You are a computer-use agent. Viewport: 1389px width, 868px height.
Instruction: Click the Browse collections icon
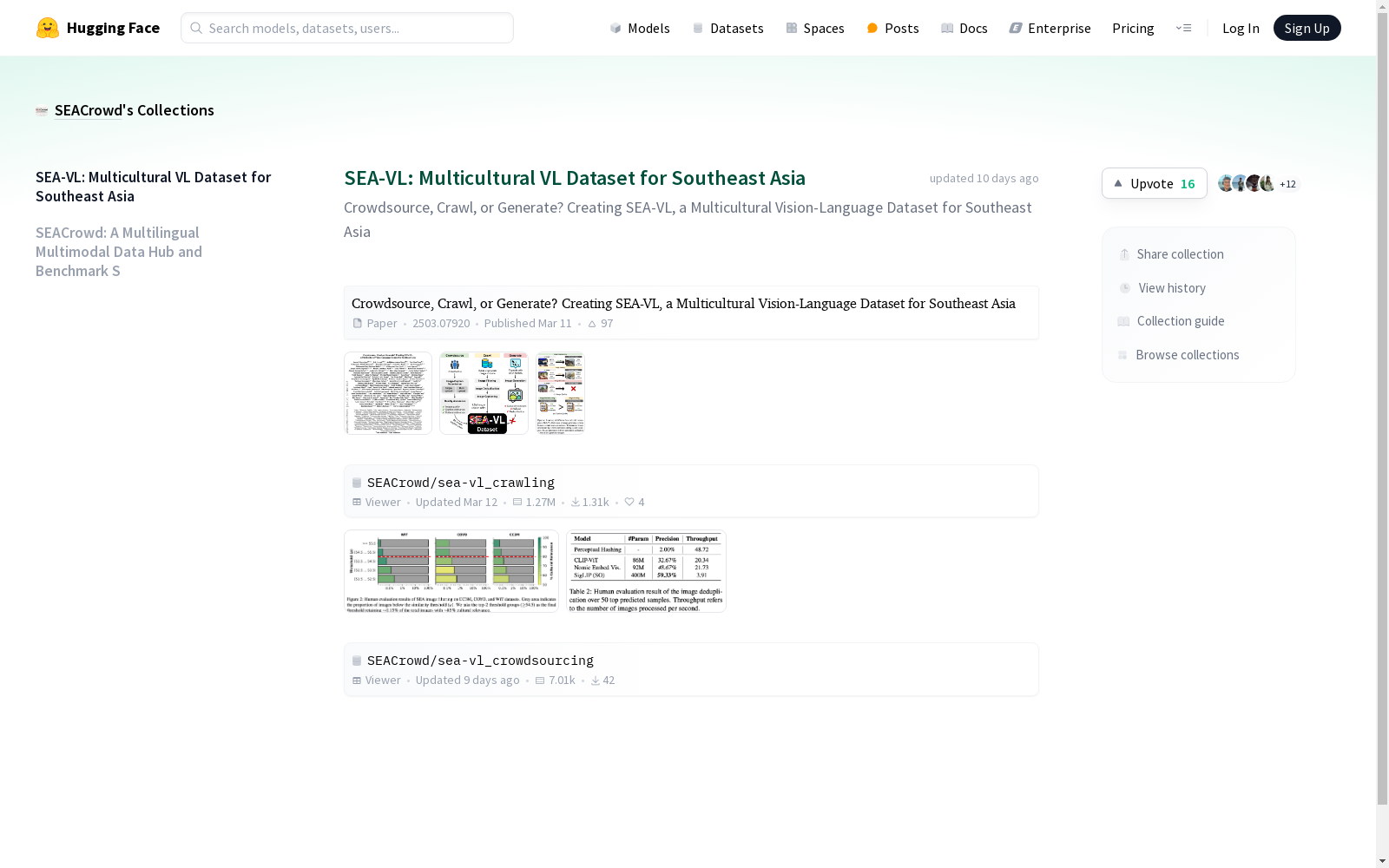[x=1122, y=355]
